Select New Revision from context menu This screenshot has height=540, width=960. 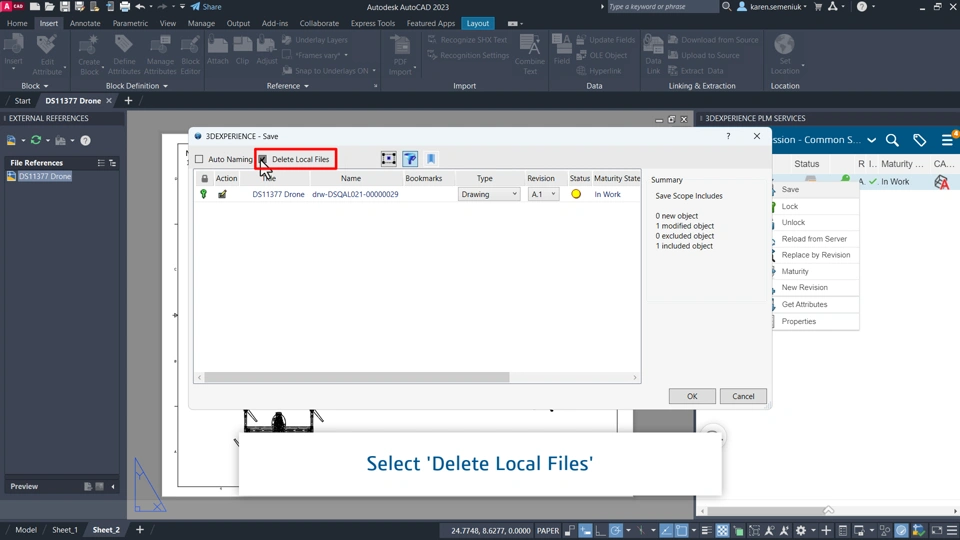(804, 287)
